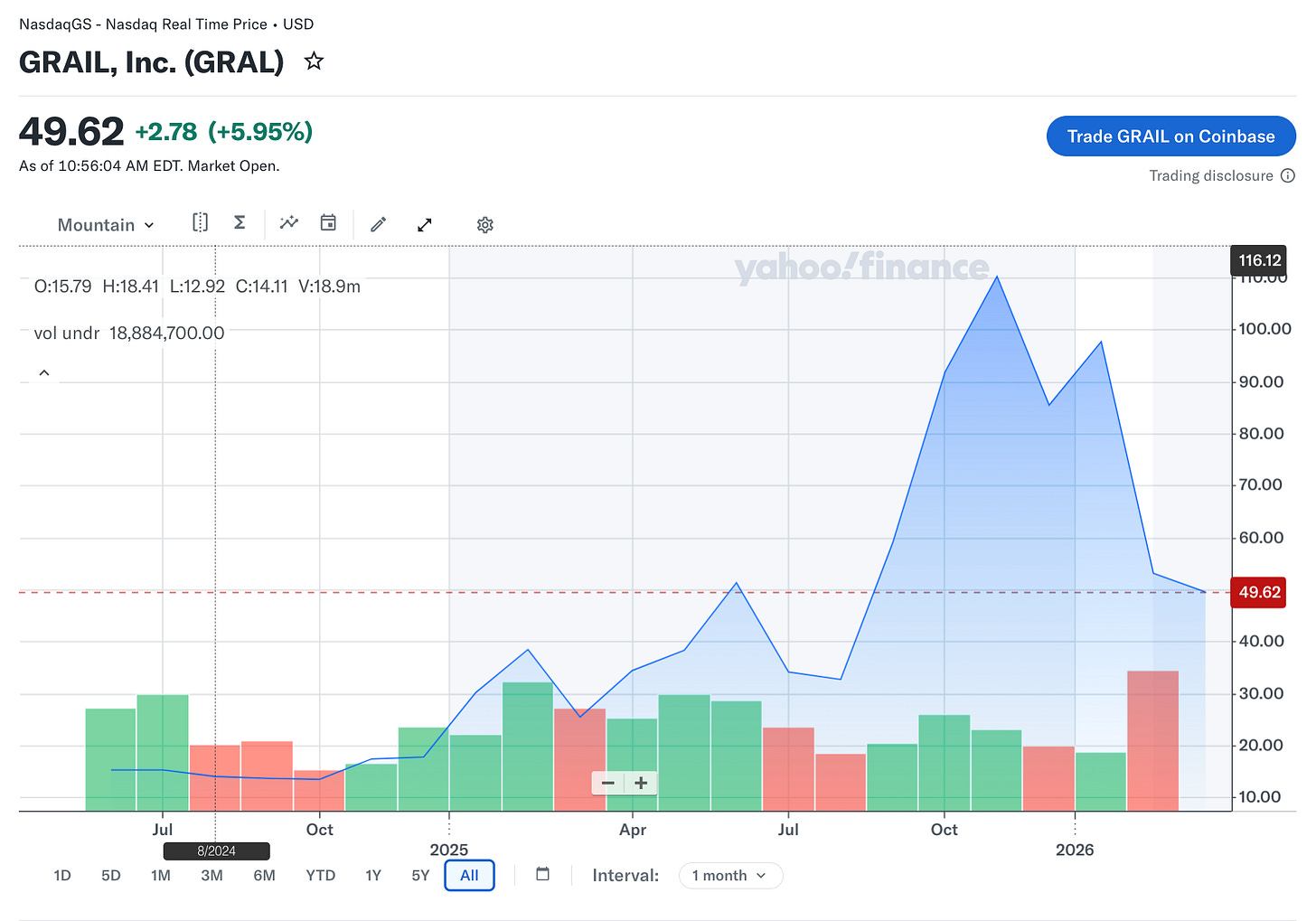The height and width of the screenshot is (921, 1316).
Task: Open the Trading disclosure info icon
Action: coord(1288,175)
